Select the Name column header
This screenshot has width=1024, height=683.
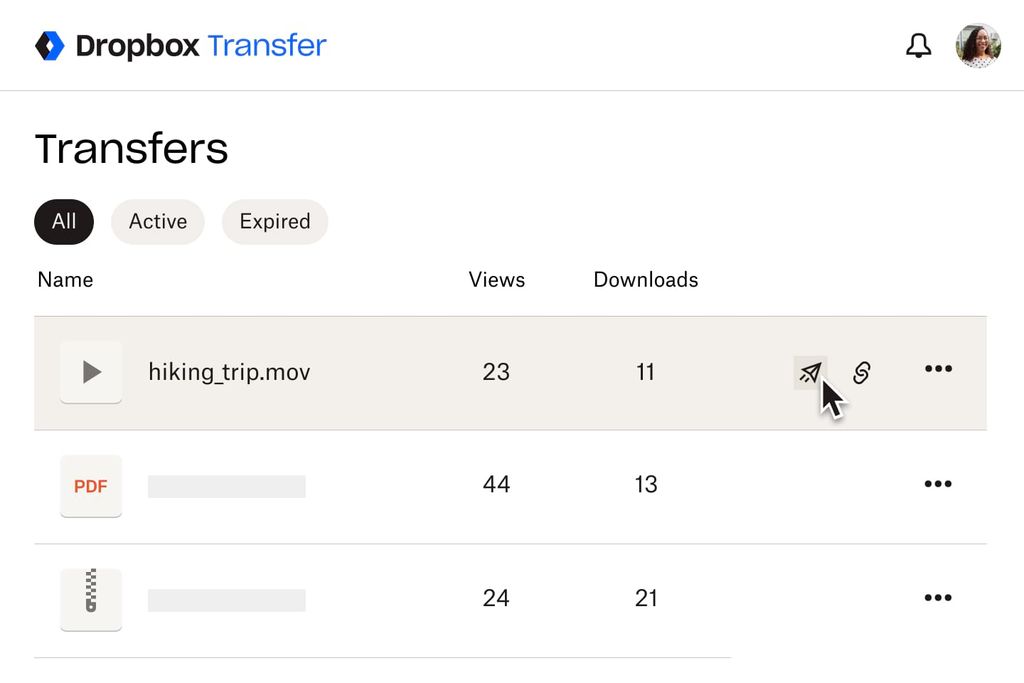click(64, 280)
